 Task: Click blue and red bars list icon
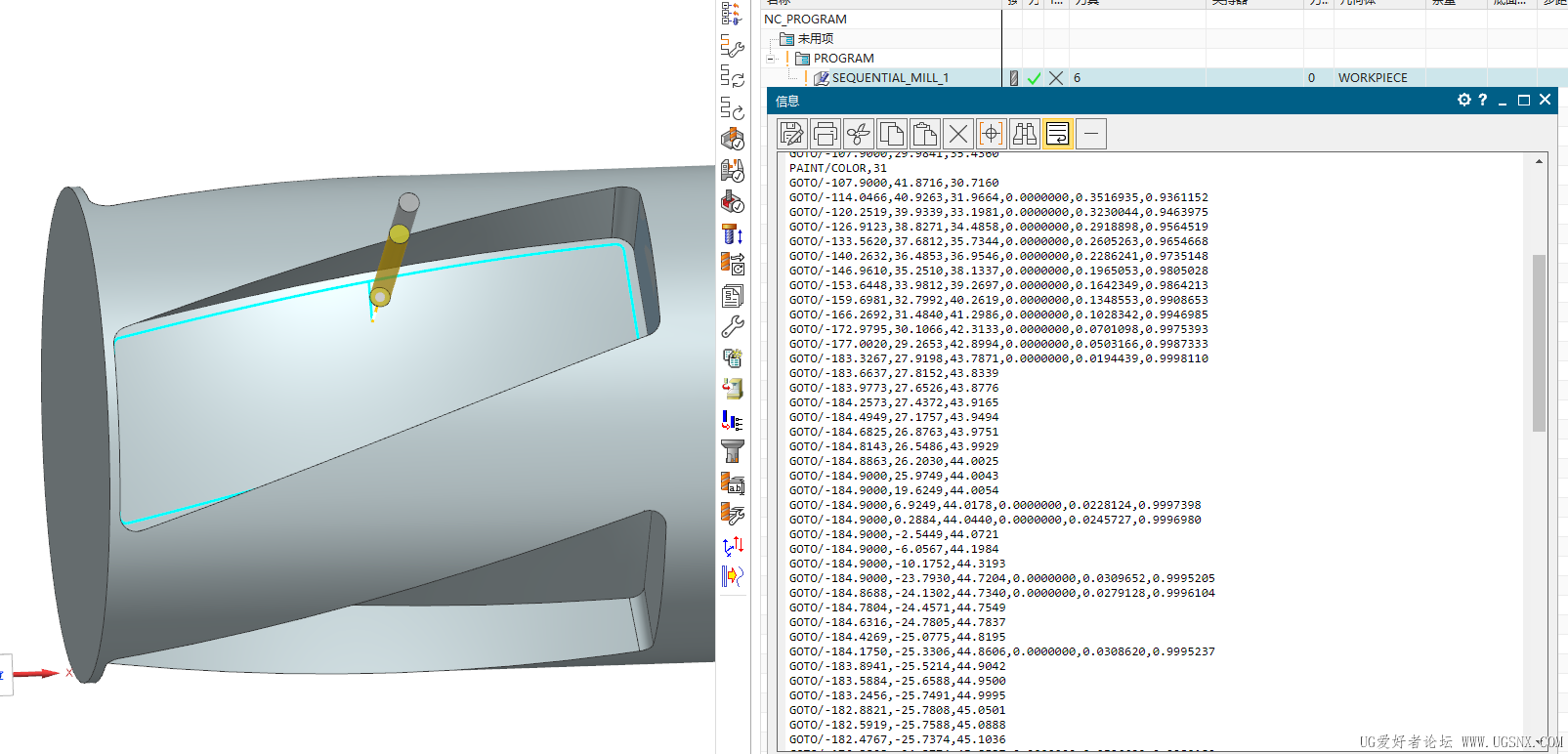732,421
